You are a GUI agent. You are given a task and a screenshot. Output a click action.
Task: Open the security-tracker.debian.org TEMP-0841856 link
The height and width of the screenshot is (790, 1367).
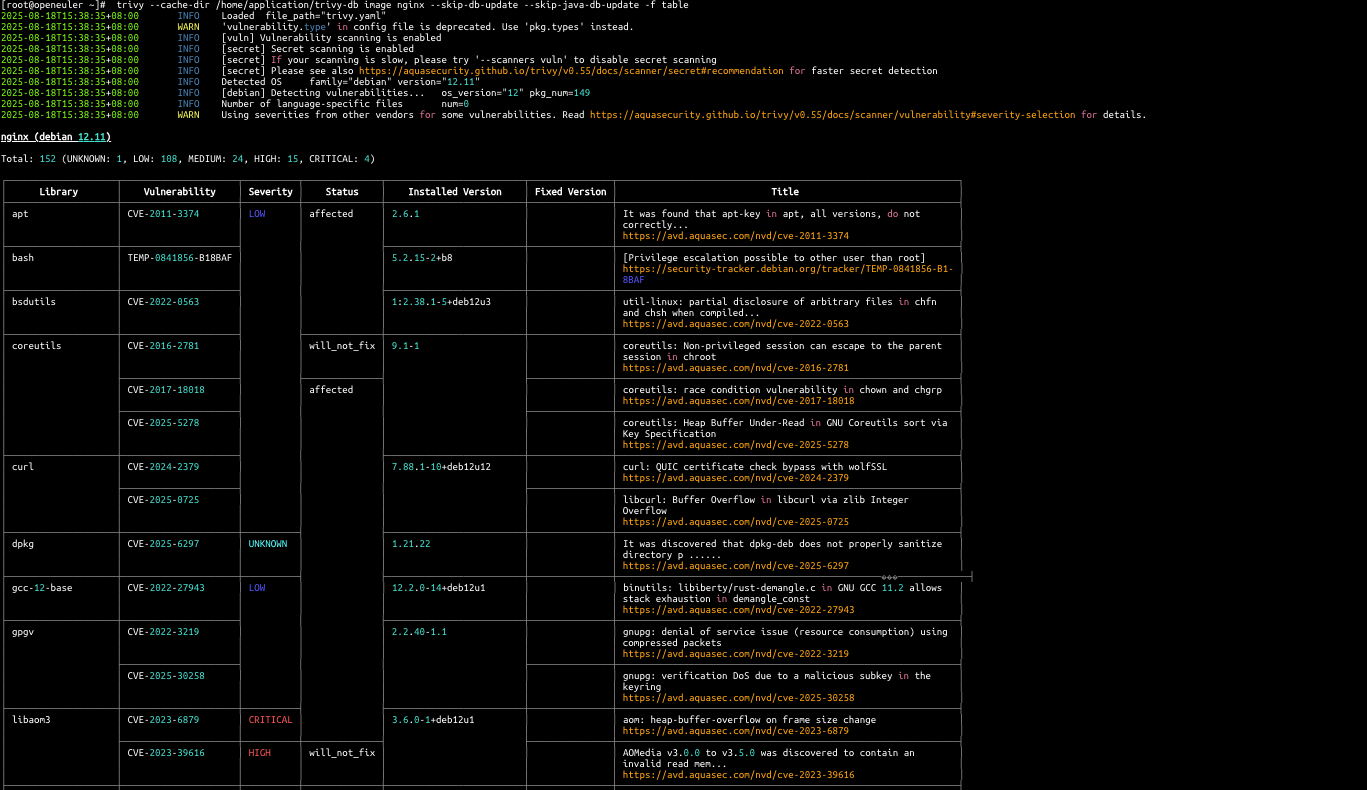point(787,269)
